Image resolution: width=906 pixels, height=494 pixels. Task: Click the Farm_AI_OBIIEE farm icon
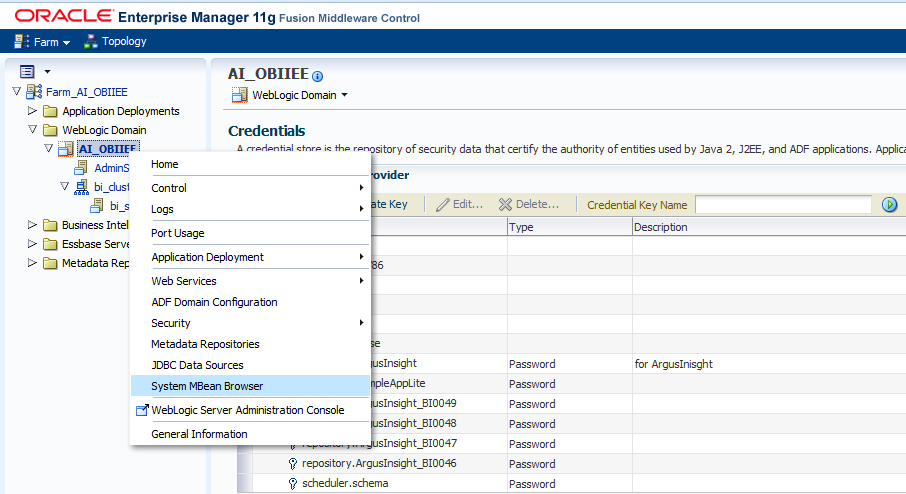[x=34, y=92]
